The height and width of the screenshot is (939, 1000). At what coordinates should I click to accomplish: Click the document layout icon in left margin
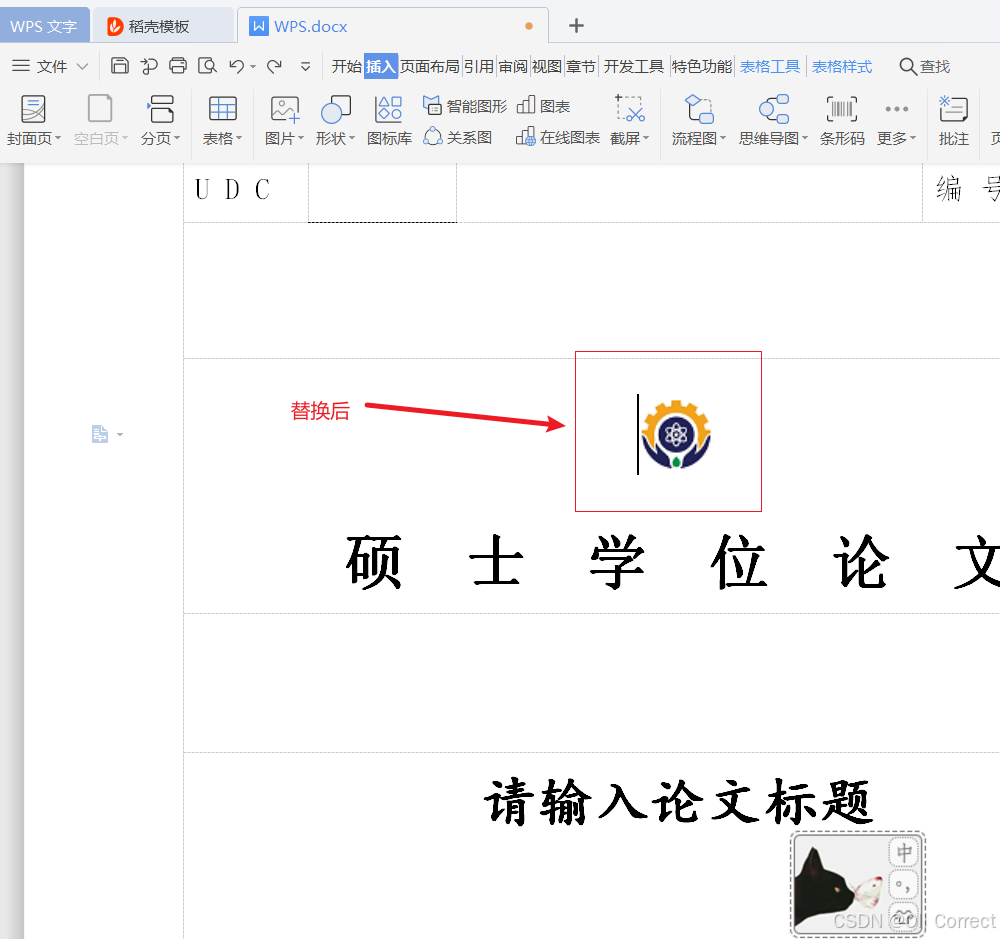coord(99,434)
